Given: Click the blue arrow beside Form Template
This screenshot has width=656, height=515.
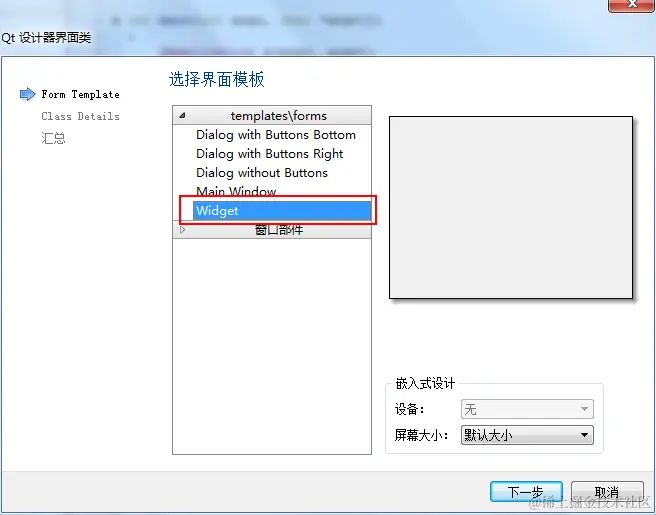Looking at the screenshot, I should [x=28, y=94].
